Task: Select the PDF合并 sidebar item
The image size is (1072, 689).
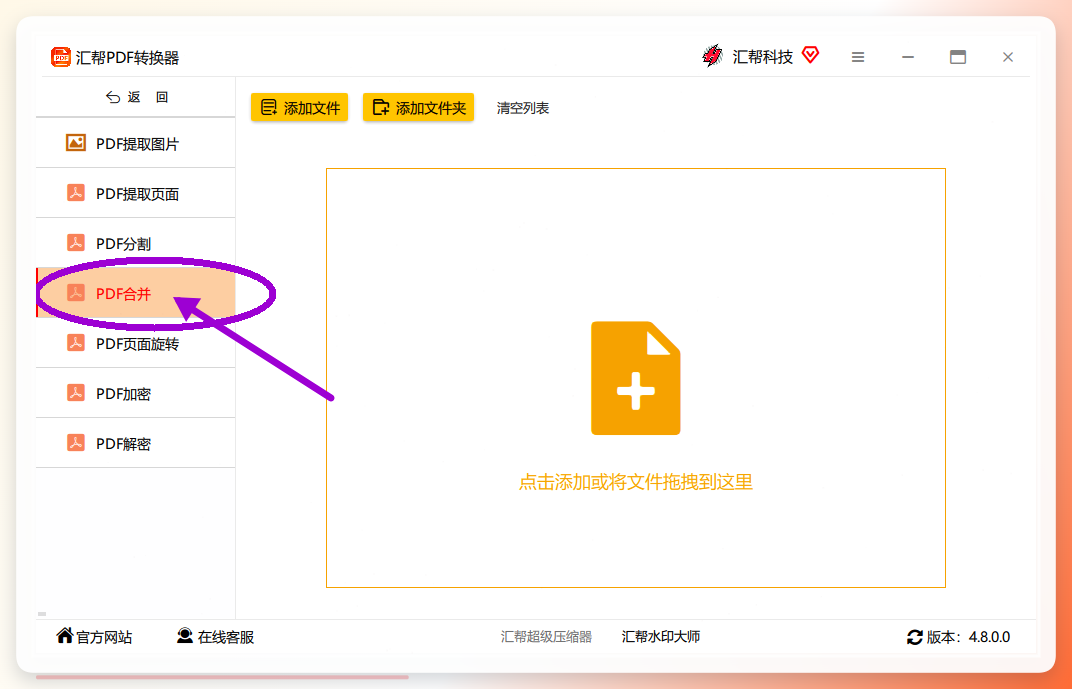Action: point(135,293)
